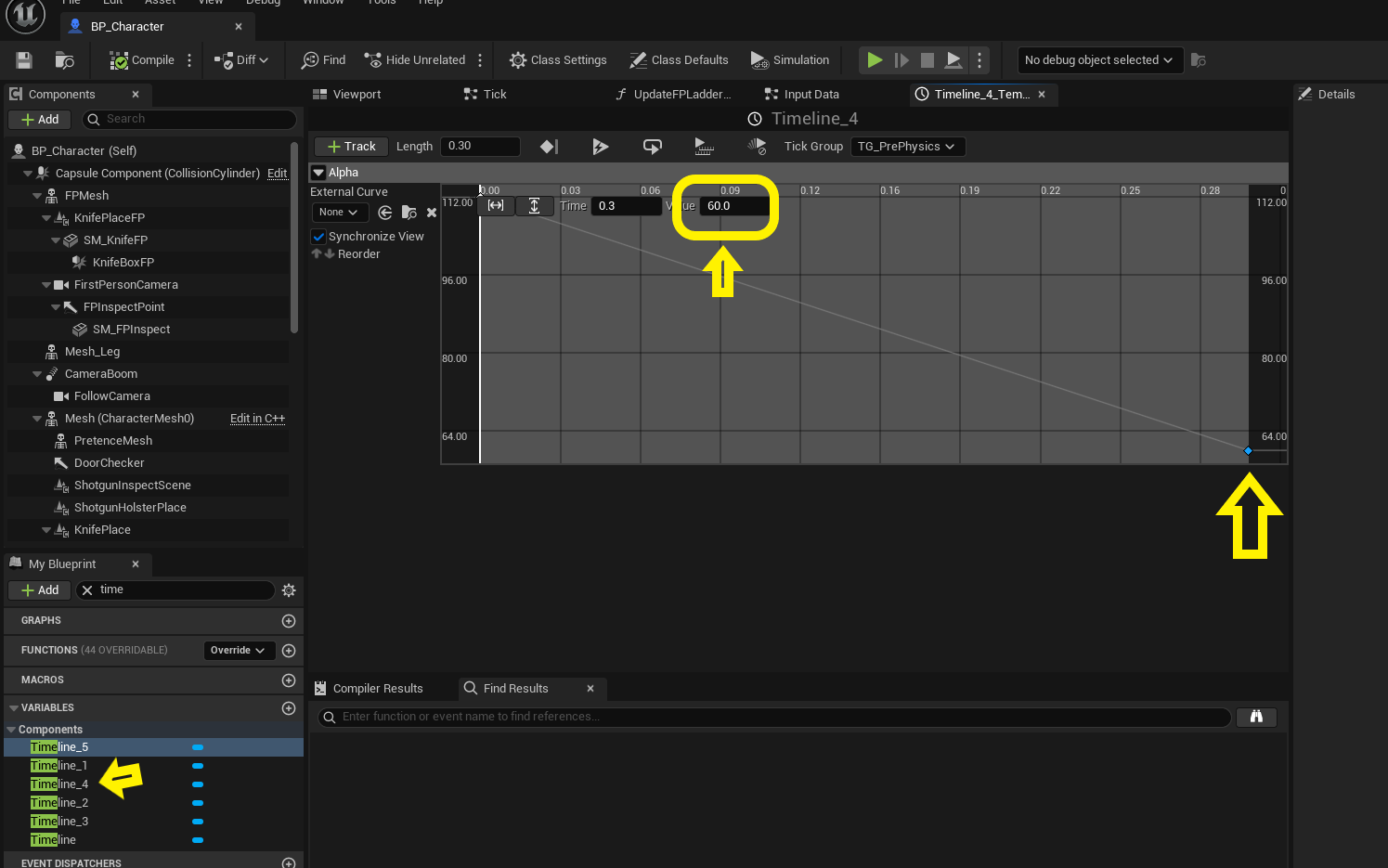This screenshot has width=1388, height=868.
Task: Click Browse to asset in Content Browser icon
Action: 64,60
